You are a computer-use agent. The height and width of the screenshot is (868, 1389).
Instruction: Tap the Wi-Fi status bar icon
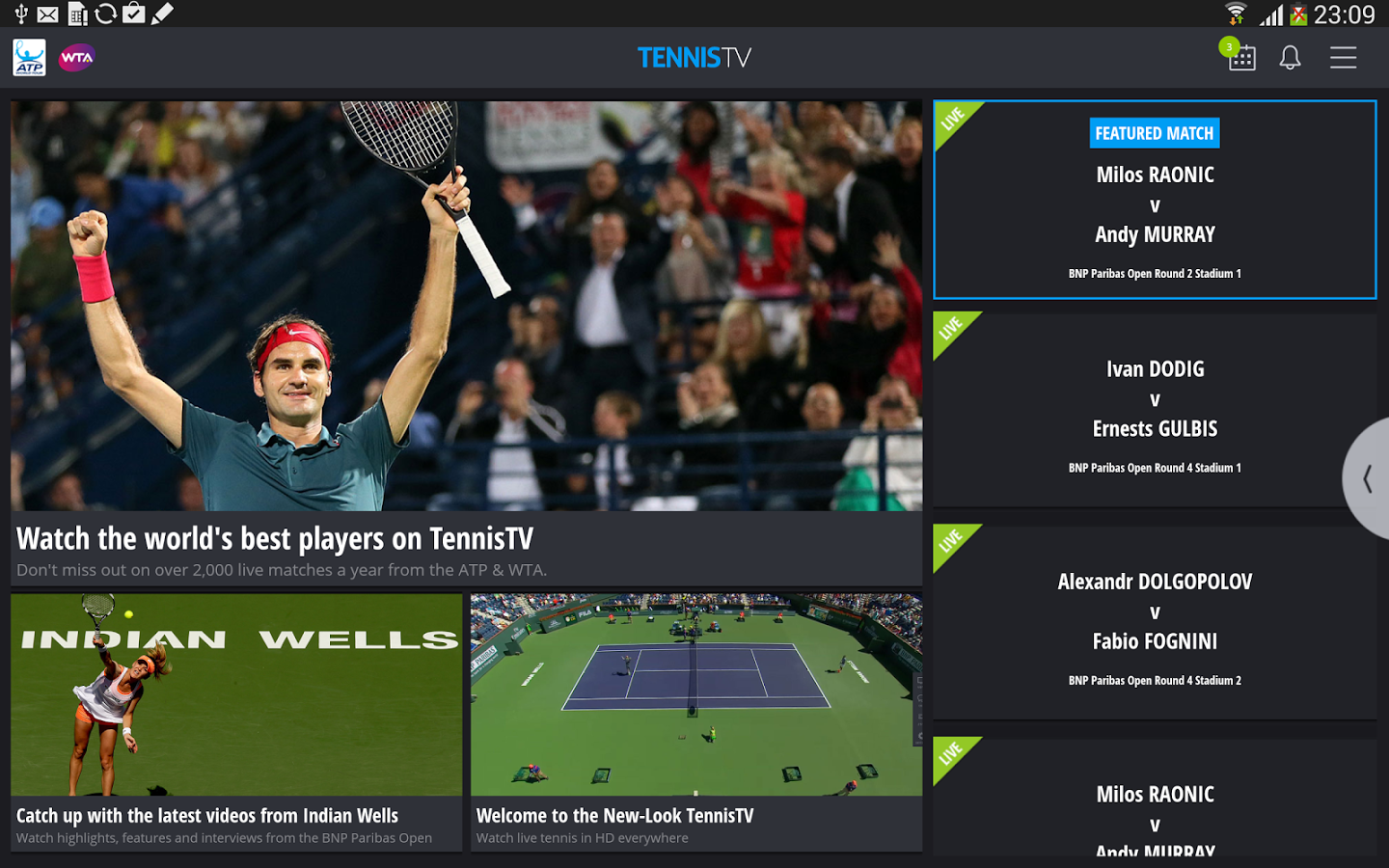pos(1236,14)
